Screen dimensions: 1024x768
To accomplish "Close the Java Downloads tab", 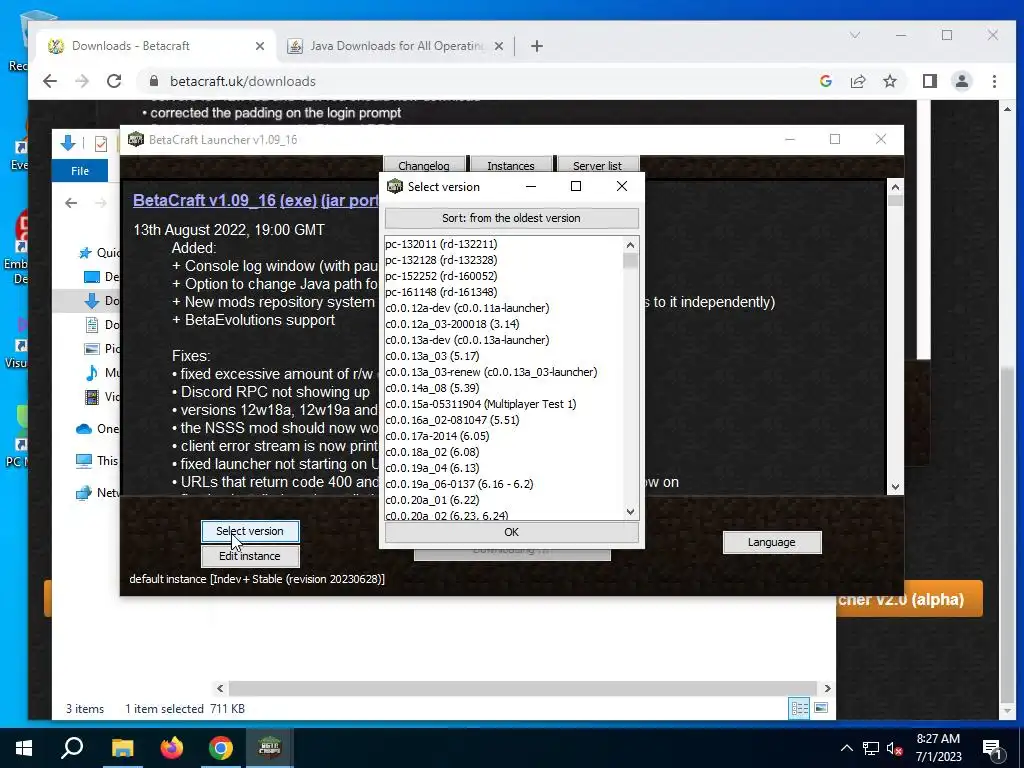I will point(498,46).
